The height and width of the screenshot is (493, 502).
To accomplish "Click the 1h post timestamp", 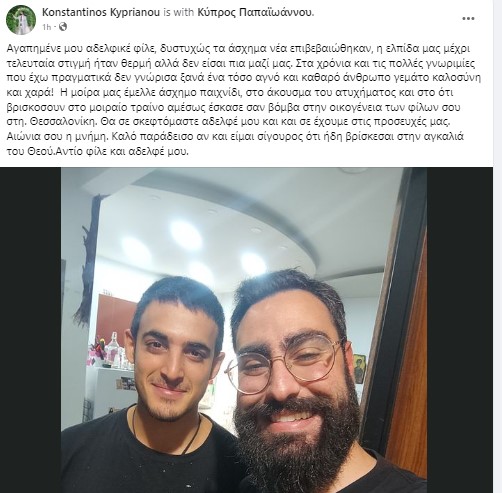I will point(47,27).
